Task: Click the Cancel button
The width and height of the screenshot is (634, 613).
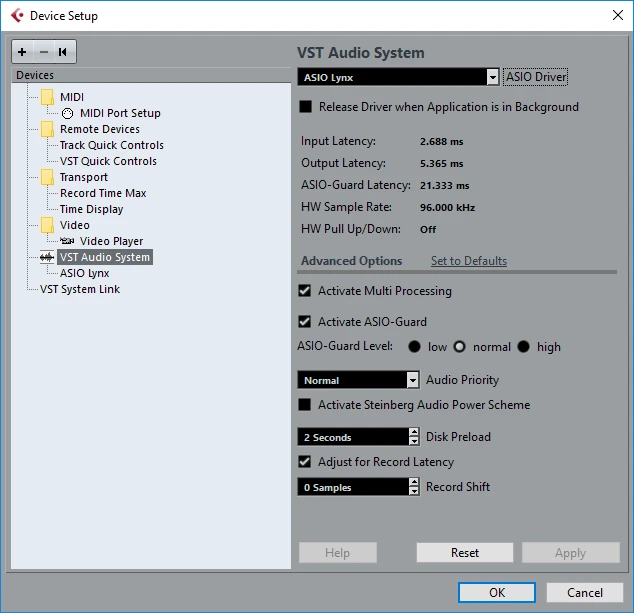Action: 585,592
